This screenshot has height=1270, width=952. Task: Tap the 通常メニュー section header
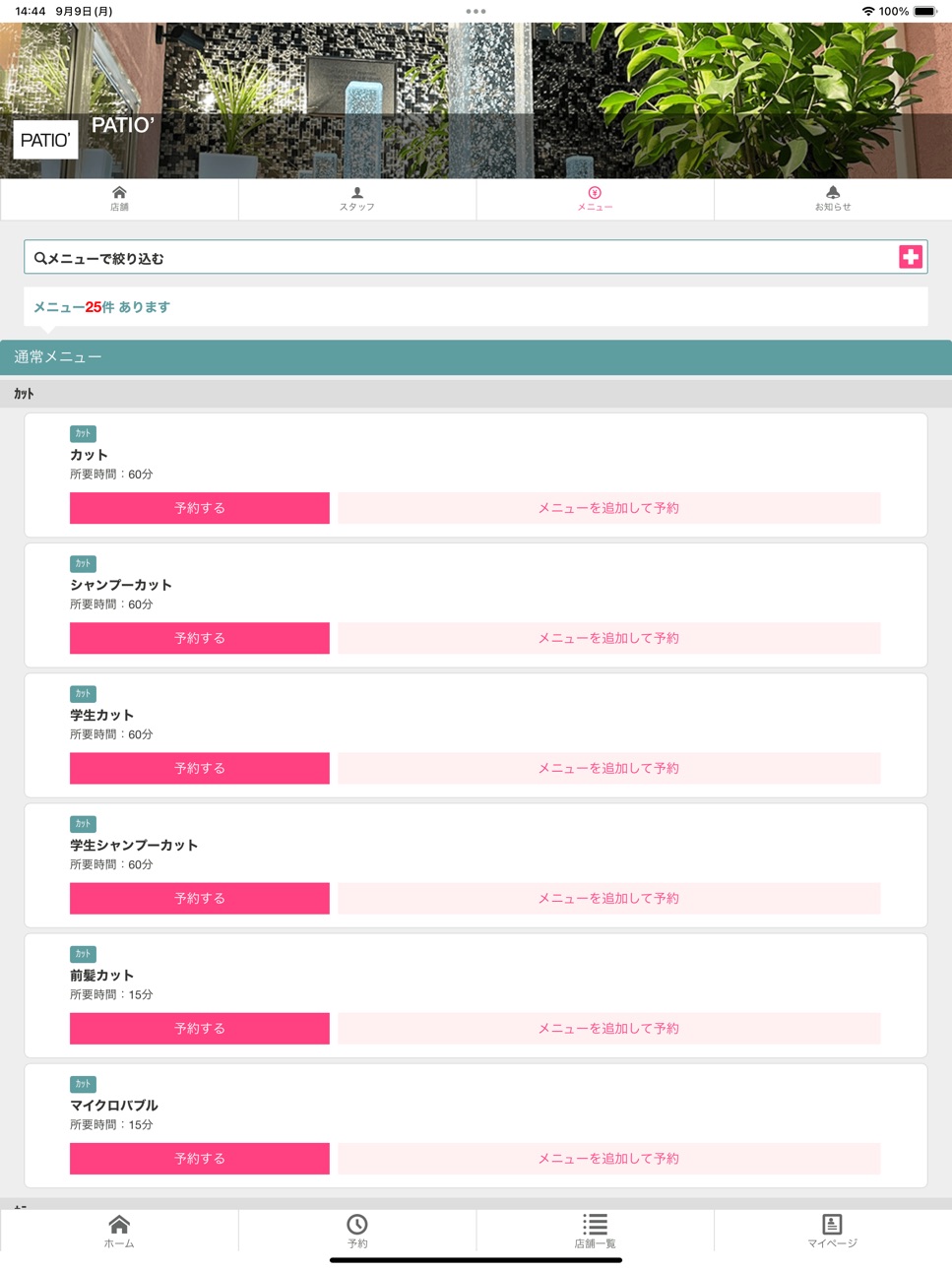476,357
